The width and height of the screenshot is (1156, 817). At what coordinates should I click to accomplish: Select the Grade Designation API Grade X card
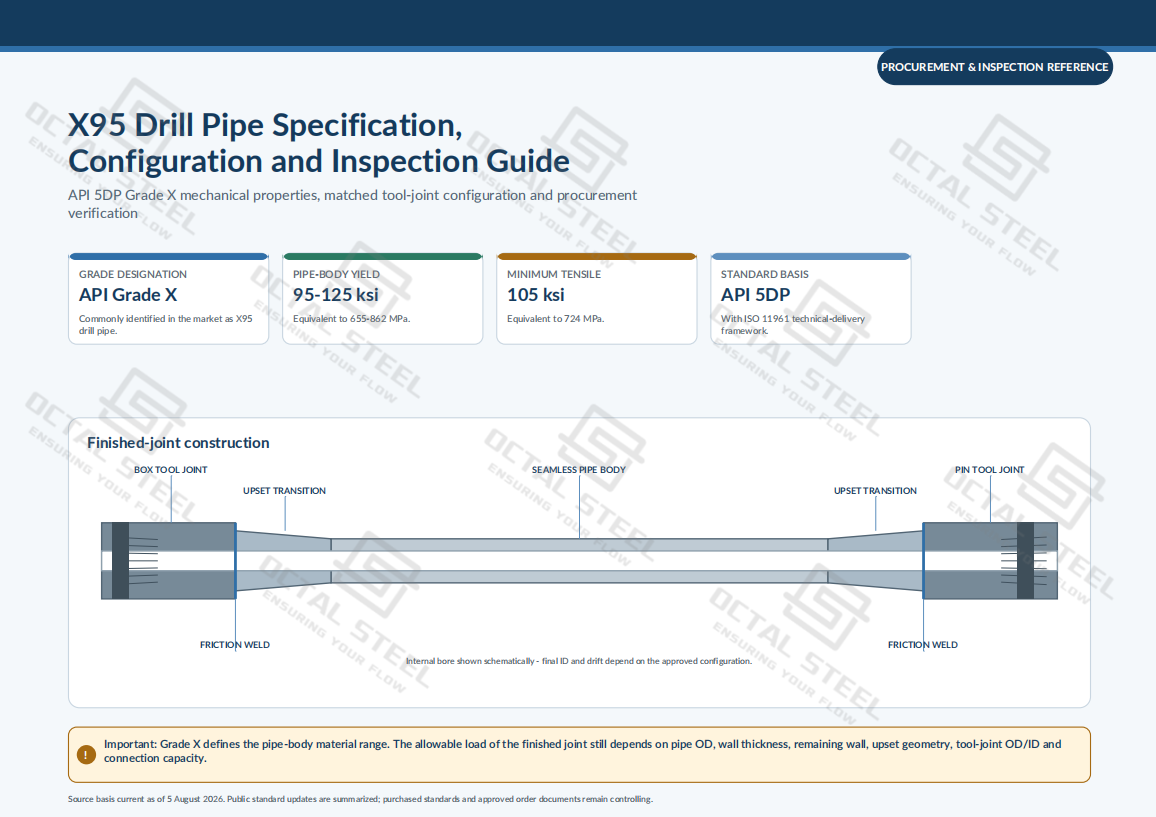coord(169,299)
